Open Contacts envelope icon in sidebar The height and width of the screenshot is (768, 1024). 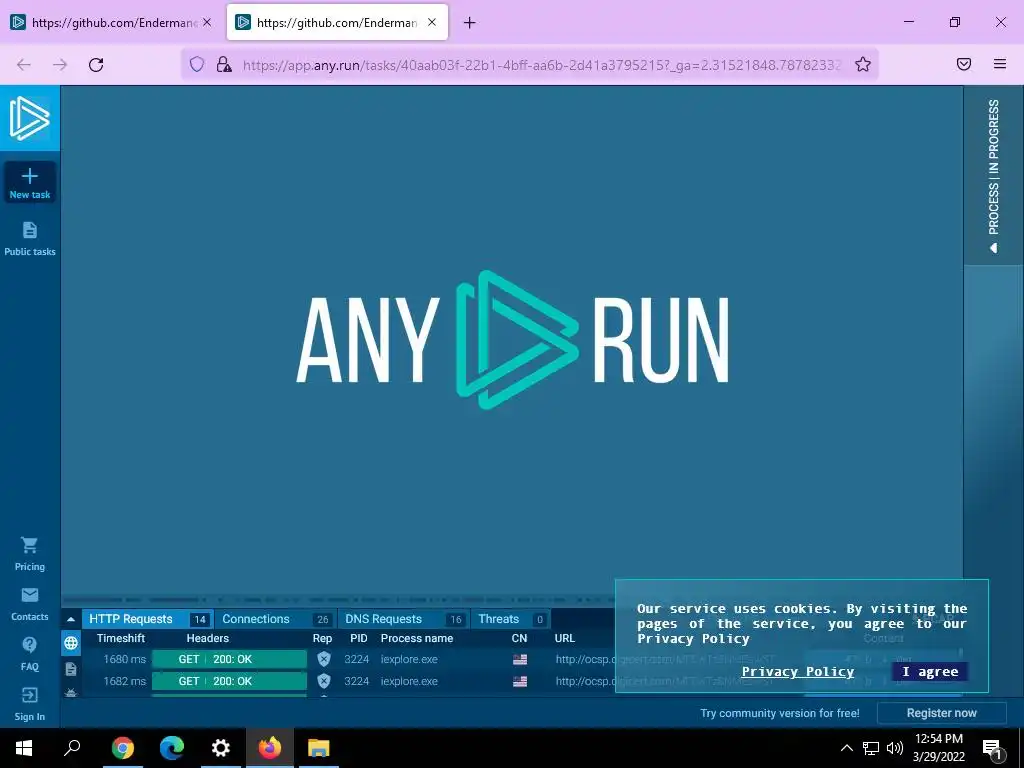tap(29, 595)
